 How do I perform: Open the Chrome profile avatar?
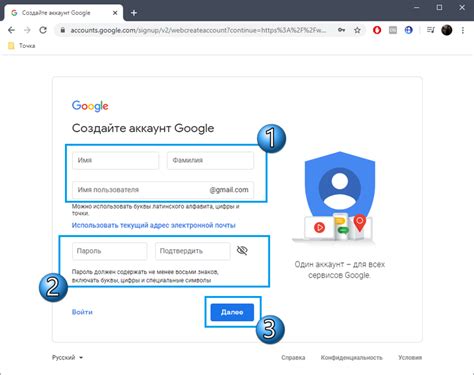coord(447,30)
